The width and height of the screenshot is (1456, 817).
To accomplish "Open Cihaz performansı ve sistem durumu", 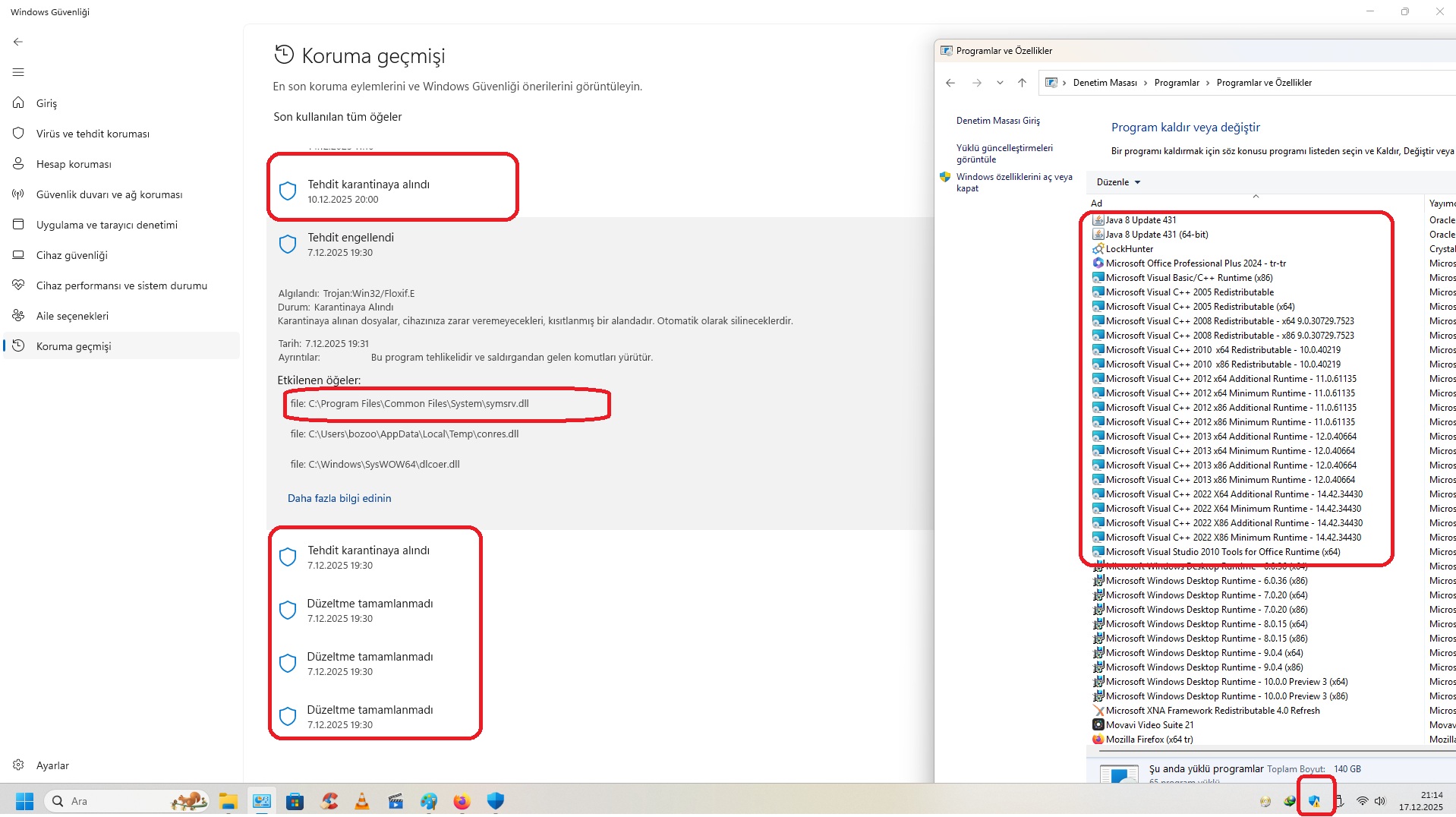I will (121, 285).
